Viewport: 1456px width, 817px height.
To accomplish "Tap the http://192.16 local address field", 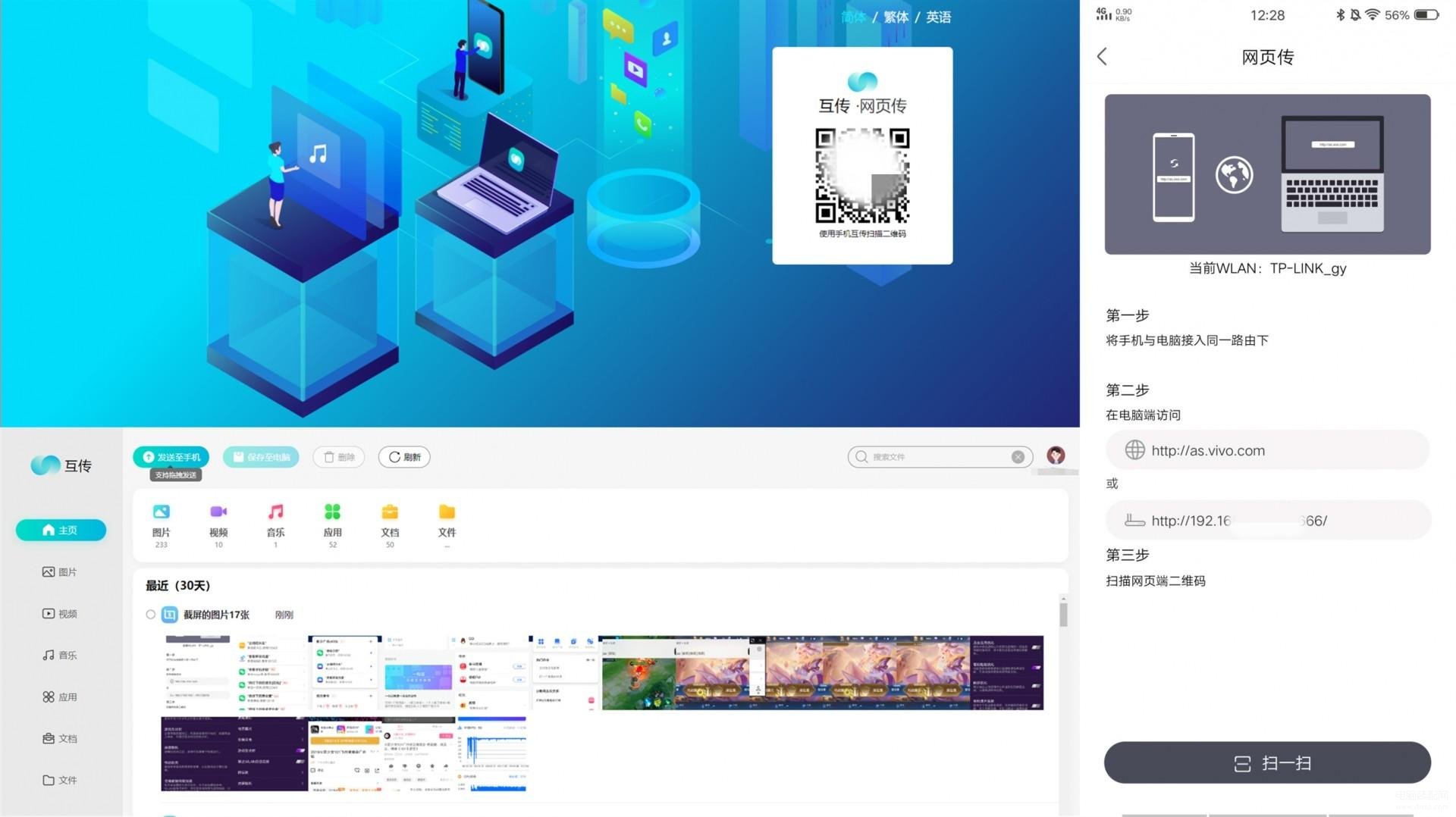I will point(1267,521).
